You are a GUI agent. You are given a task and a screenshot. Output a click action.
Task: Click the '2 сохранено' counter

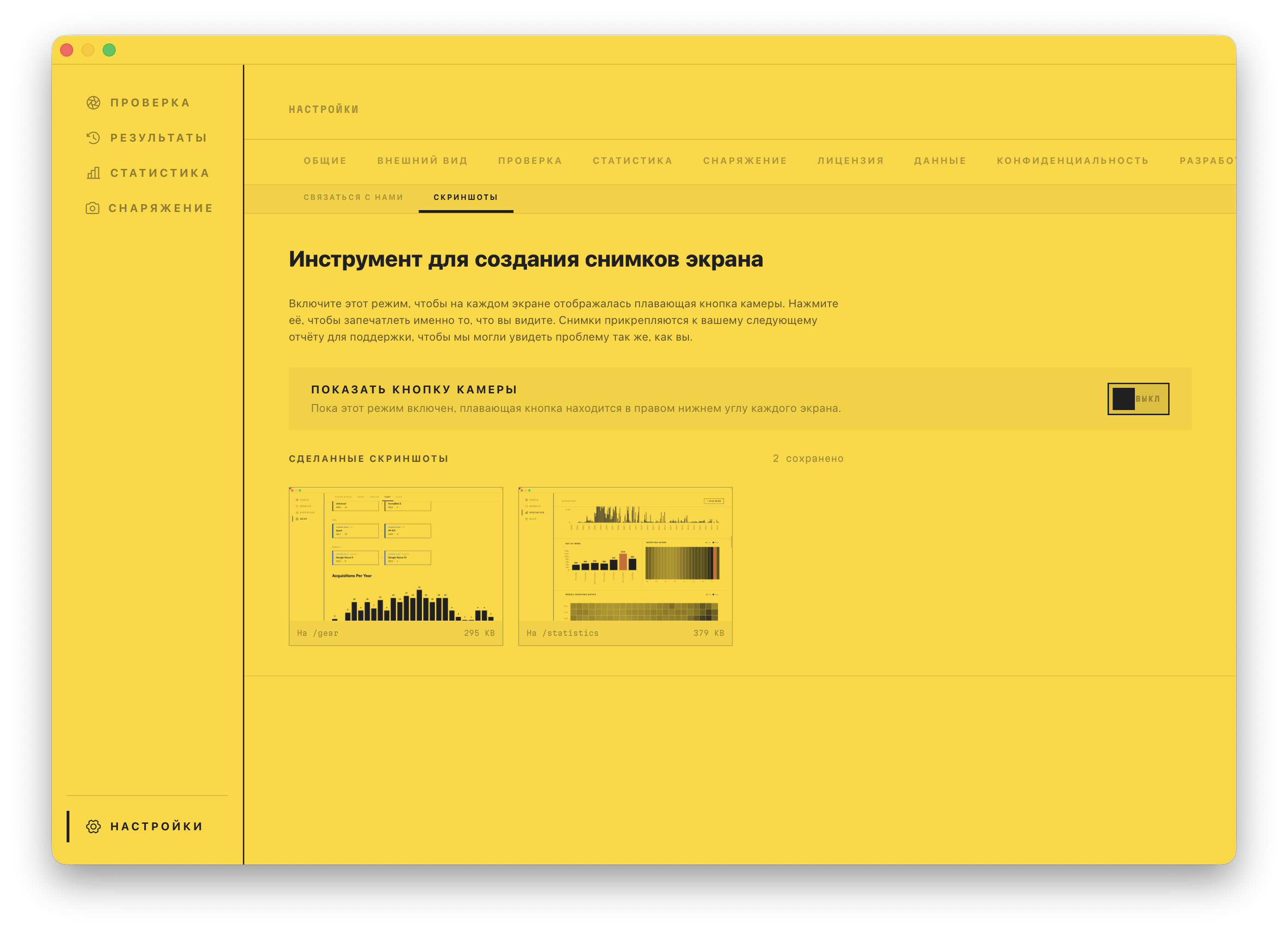coord(808,459)
